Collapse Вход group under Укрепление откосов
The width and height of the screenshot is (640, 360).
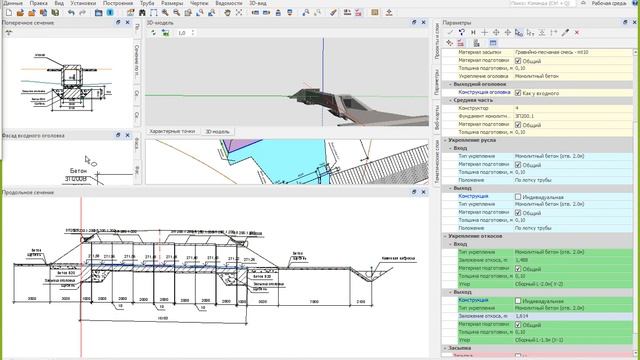(451, 244)
